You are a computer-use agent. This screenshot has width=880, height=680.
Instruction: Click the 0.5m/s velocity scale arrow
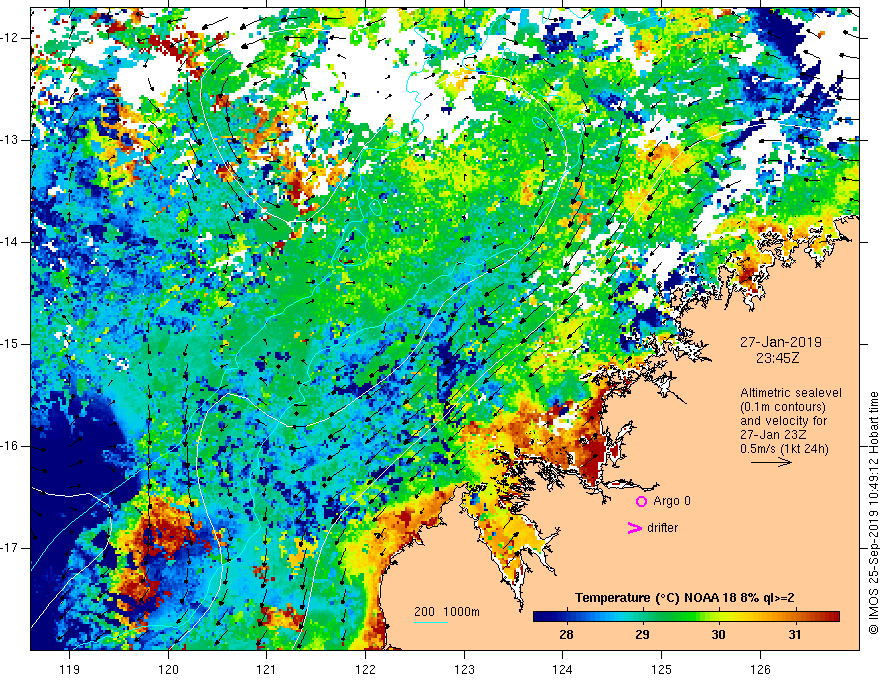(771, 462)
